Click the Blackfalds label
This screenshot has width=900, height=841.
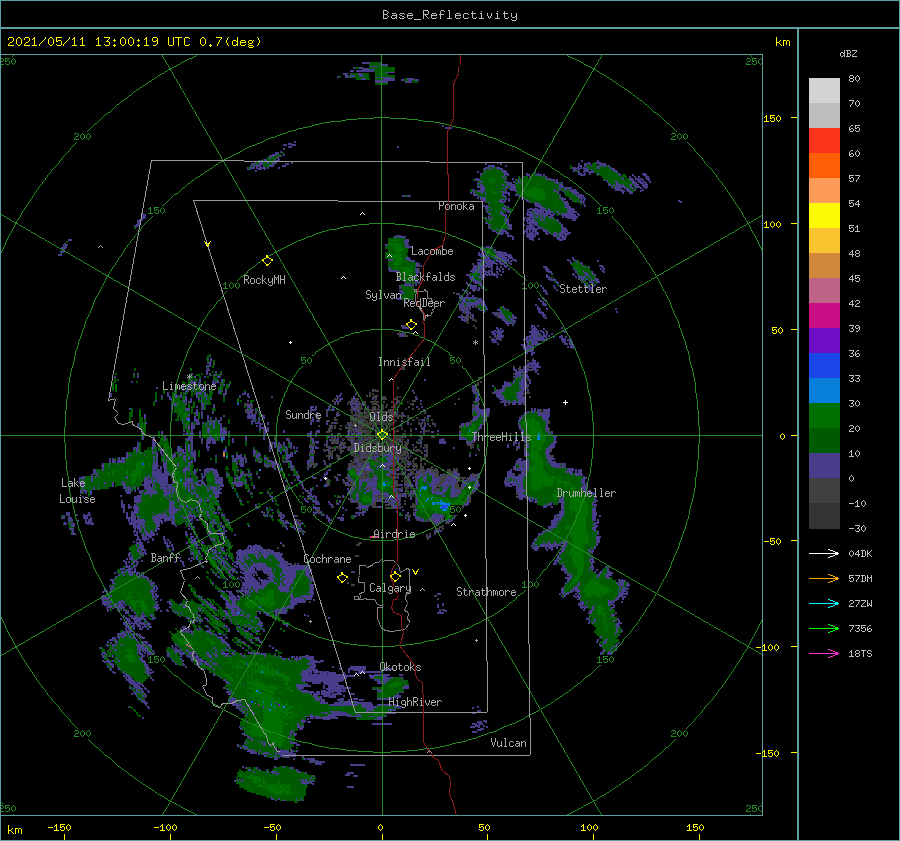point(425,277)
